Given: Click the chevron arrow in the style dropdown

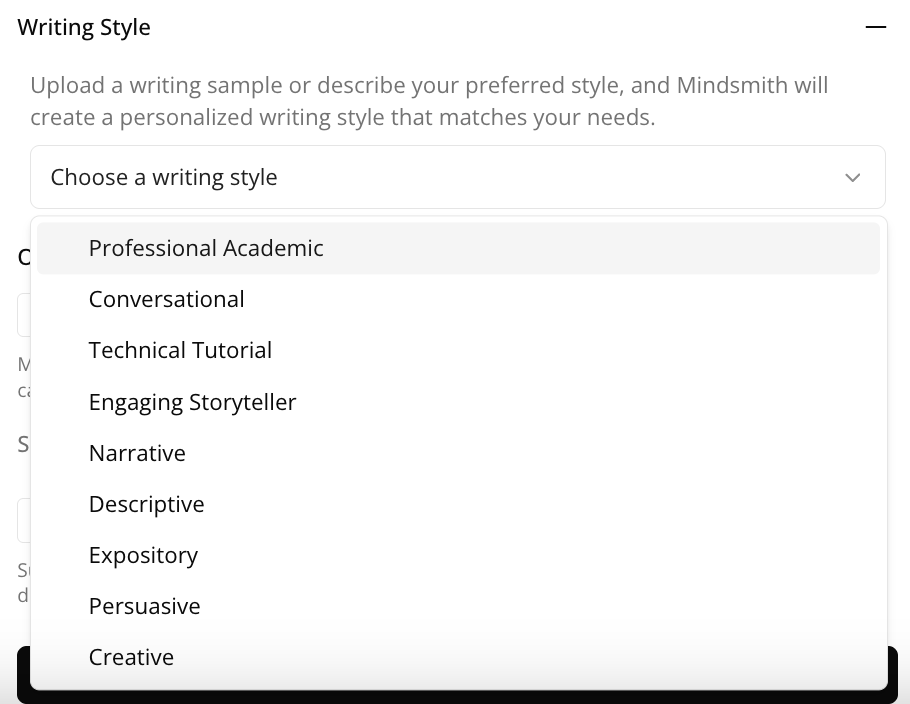Looking at the screenshot, I should tap(852, 178).
